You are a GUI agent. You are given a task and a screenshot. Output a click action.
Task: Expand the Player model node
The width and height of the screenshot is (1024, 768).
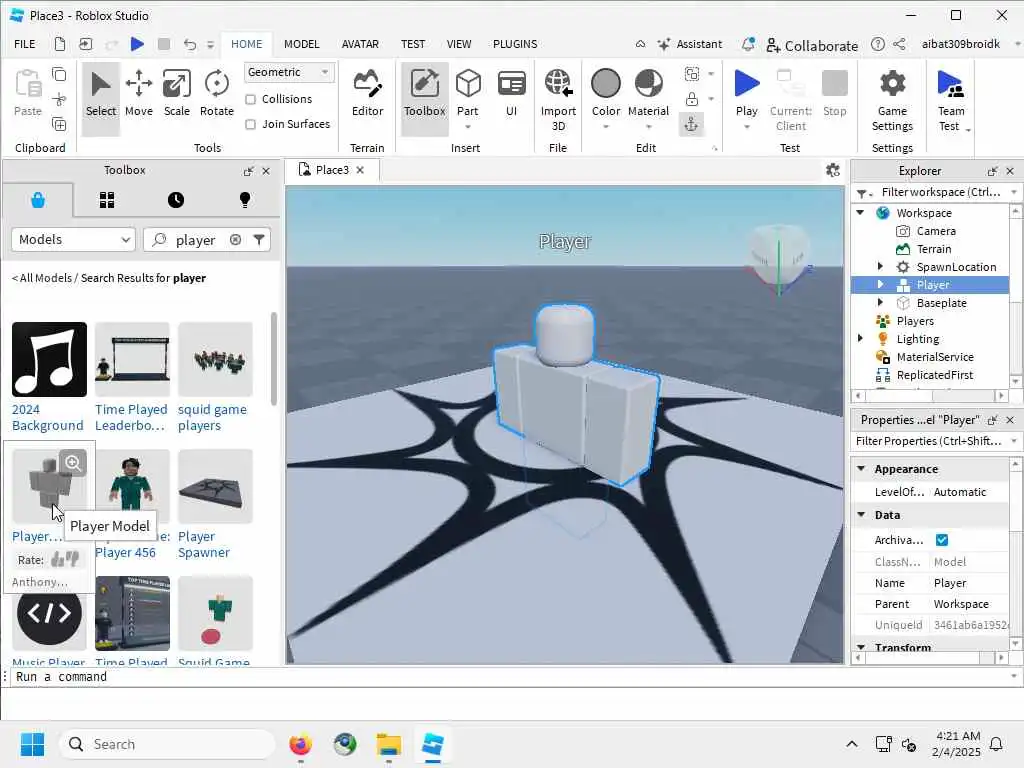pyautogui.click(x=880, y=285)
